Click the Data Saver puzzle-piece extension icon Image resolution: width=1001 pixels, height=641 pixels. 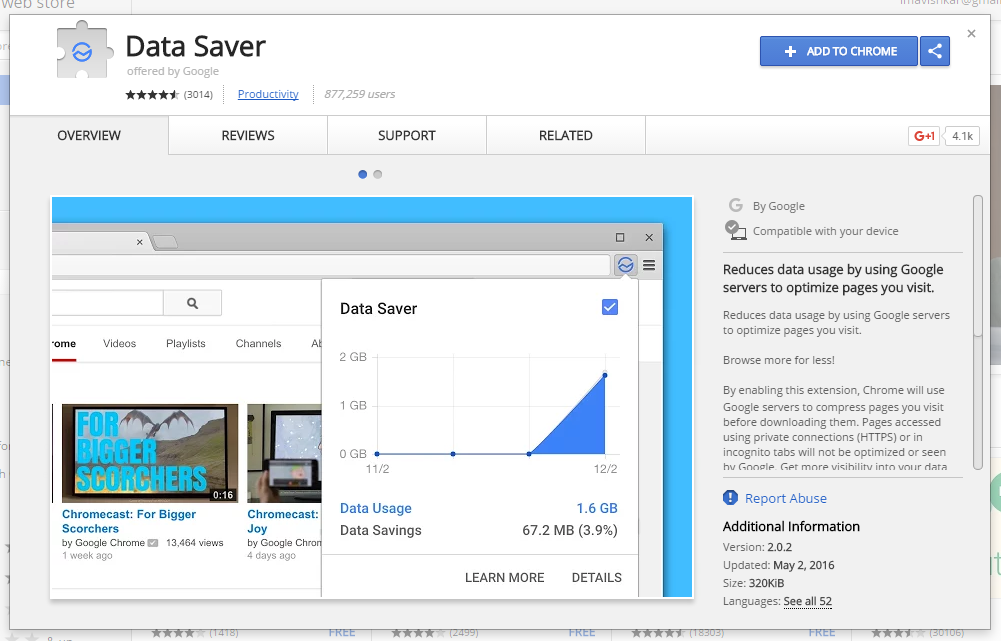click(x=84, y=50)
